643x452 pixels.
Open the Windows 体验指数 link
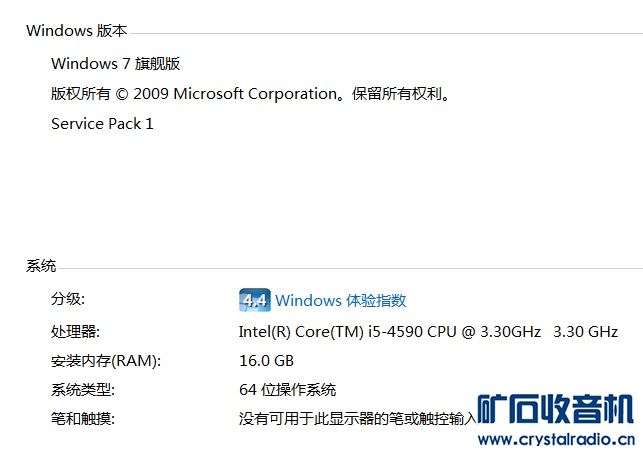pyautogui.click(x=341, y=301)
